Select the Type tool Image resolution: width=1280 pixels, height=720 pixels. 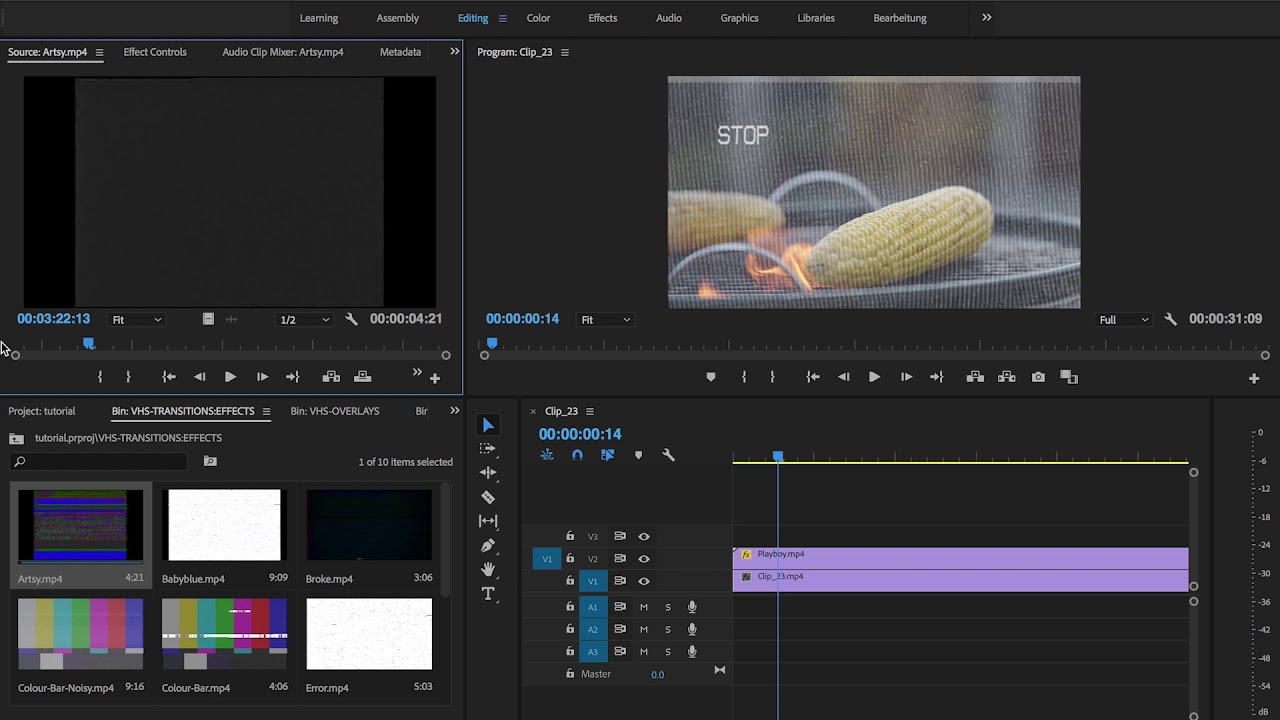coord(488,593)
